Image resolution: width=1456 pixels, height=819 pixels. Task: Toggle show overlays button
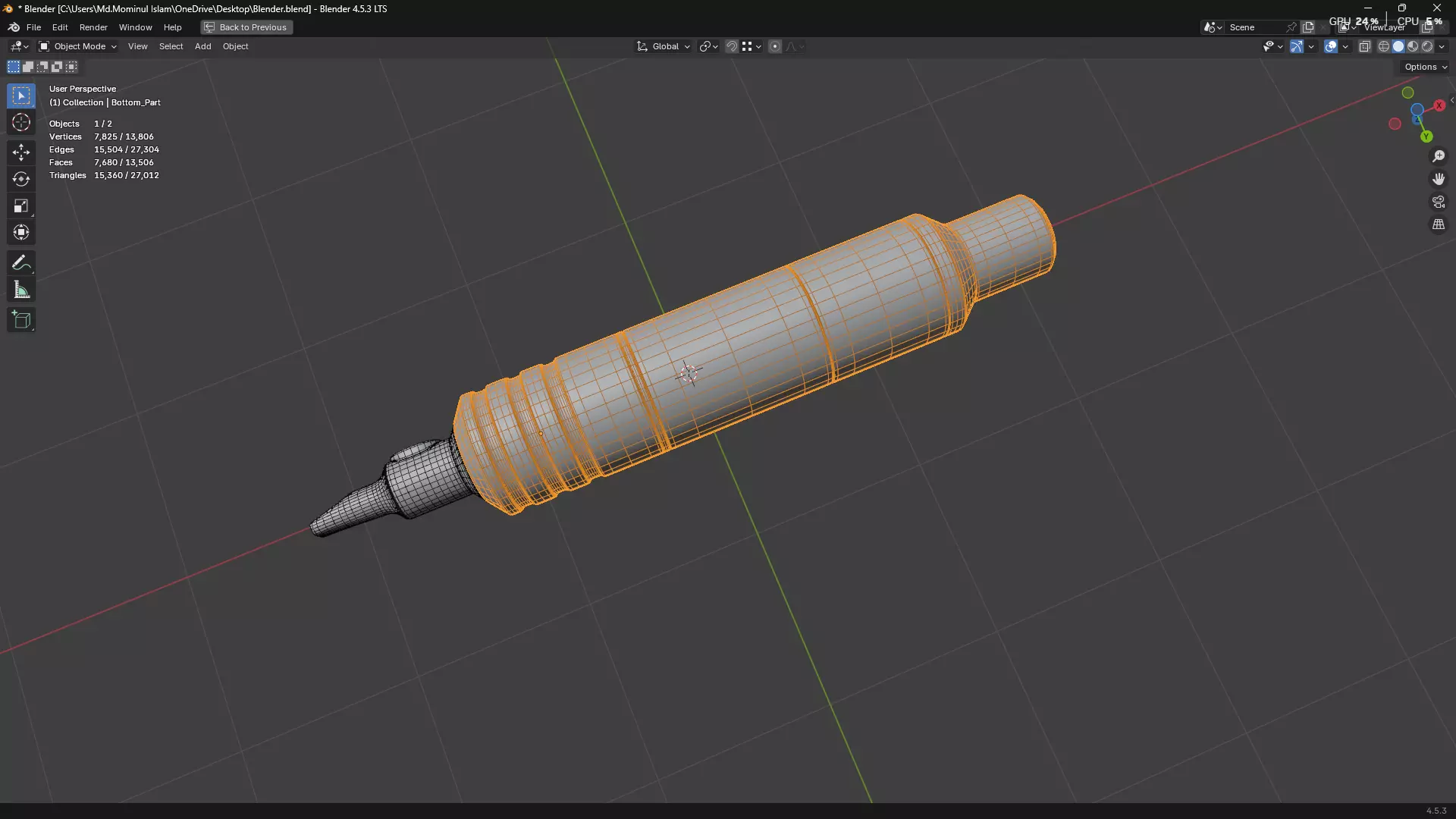pos(1331,46)
